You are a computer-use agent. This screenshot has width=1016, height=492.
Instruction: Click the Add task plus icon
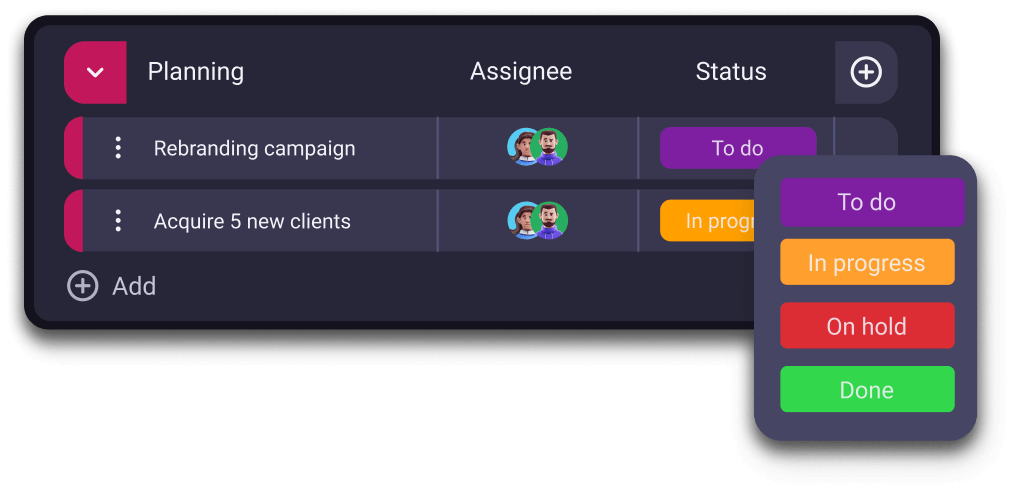(x=82, y=286)
